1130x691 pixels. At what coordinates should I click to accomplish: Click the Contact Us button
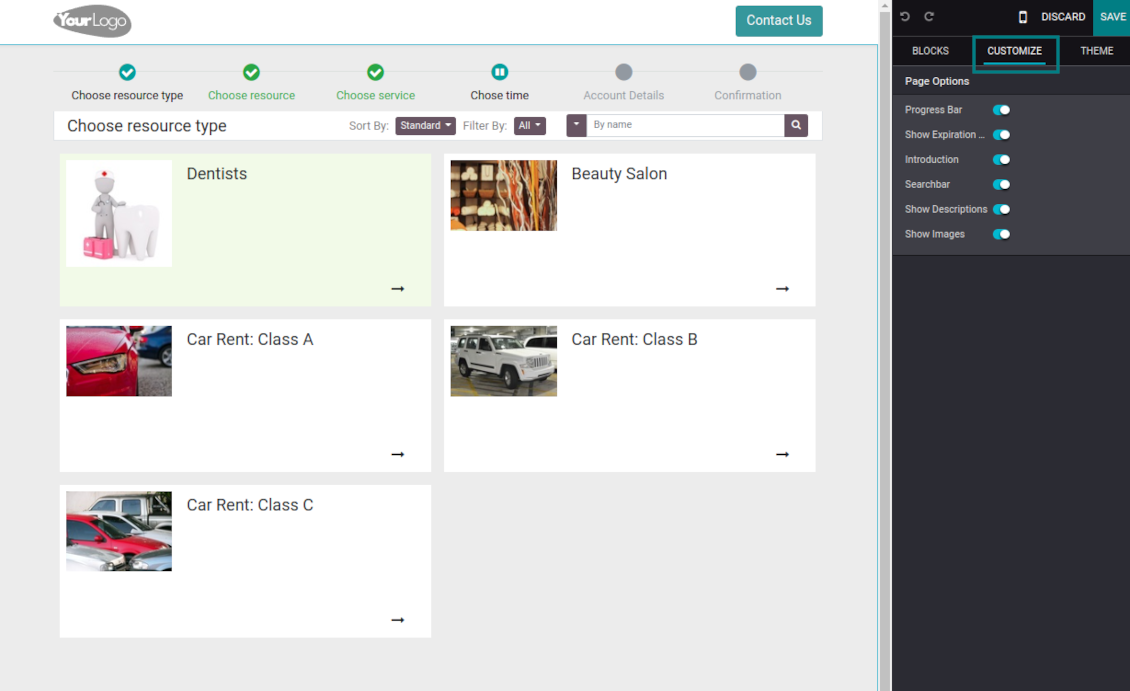tap(778, 21)
